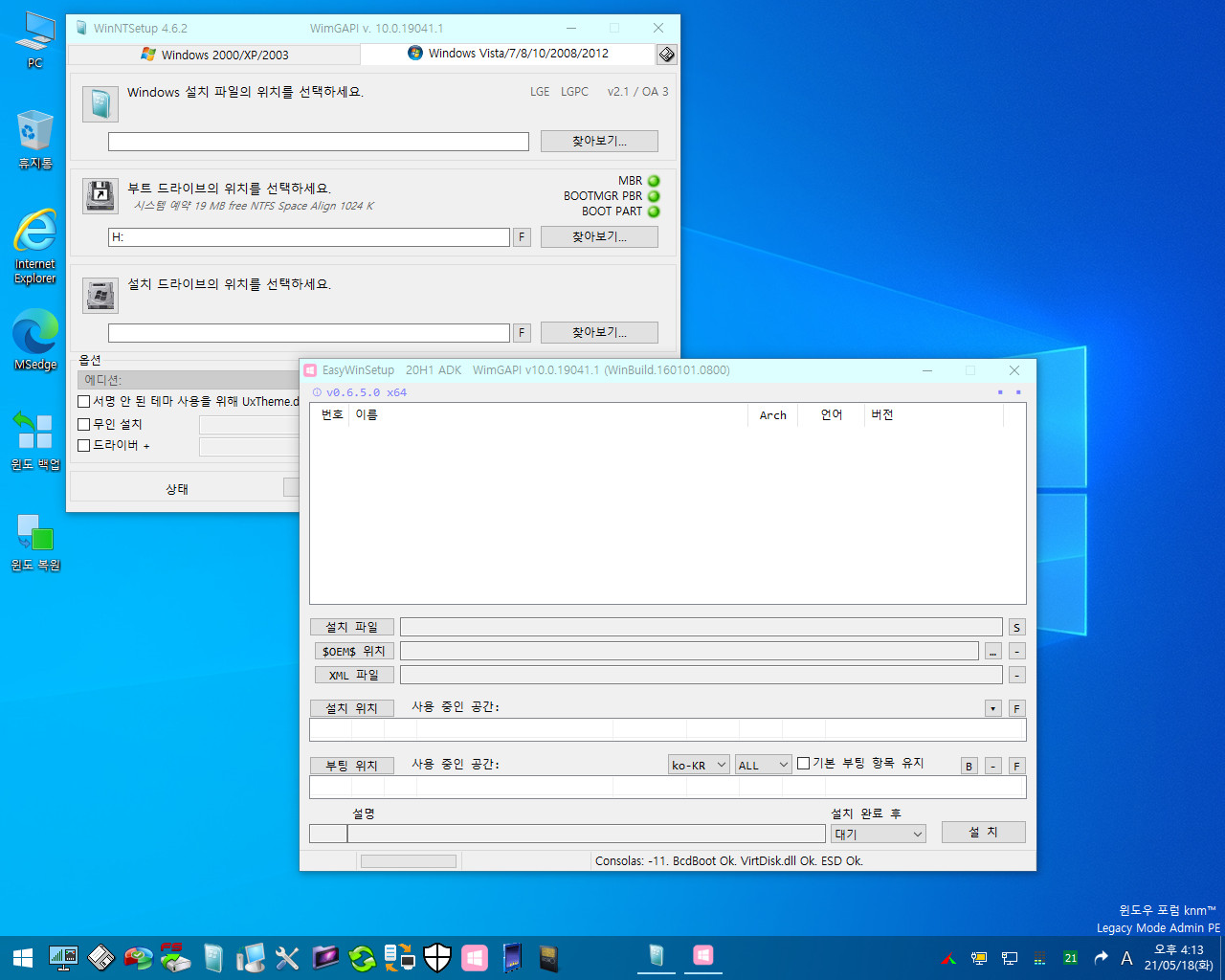Open the ko-KR language dropdown
Image resolution: width=1225 pixels, height=980 pixels.
click(699, 765)
